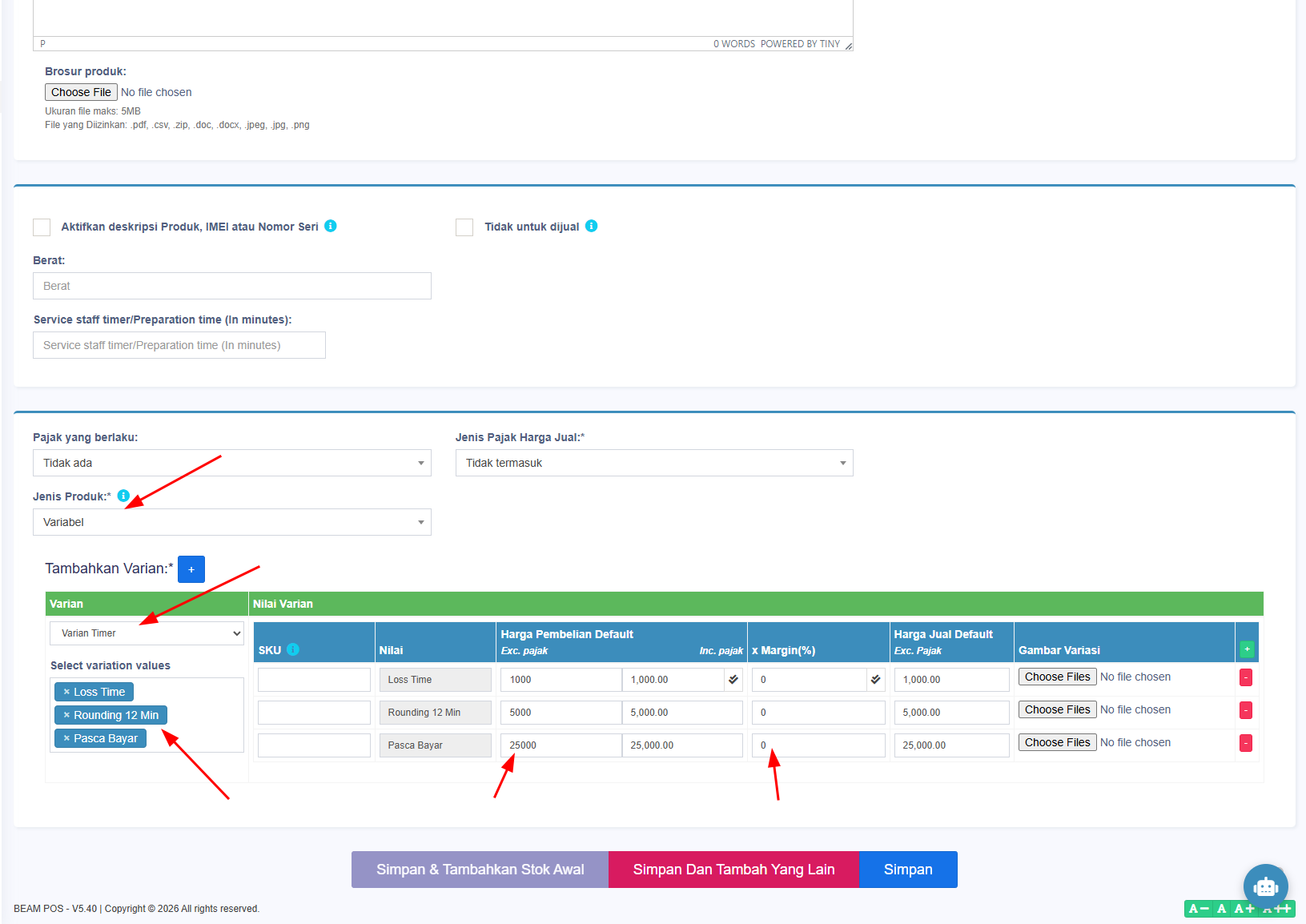Remove Pasca Bayar tag via its x

(x=66, y=738)
